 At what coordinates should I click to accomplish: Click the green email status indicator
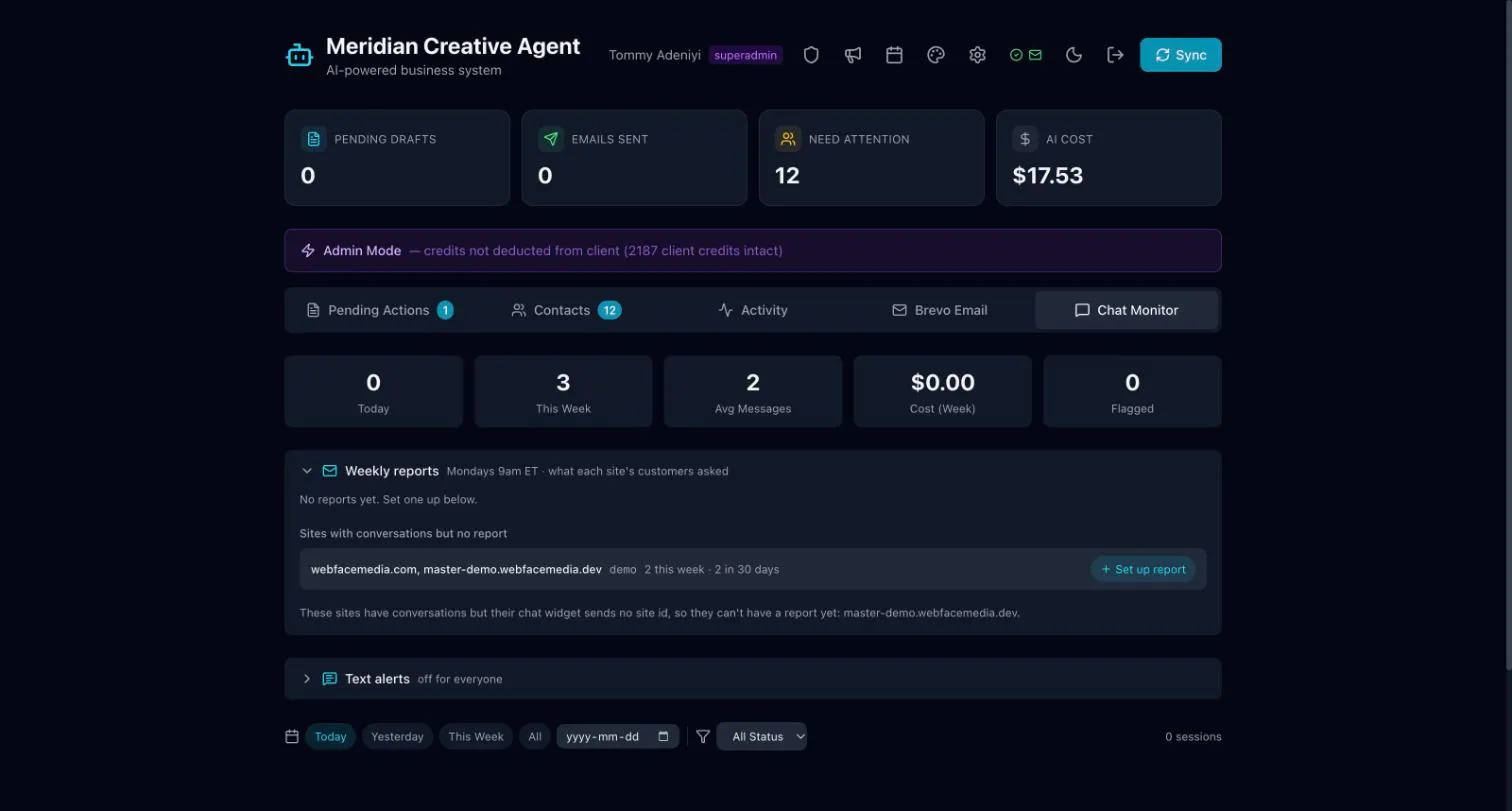click(x=1026, y=55)
